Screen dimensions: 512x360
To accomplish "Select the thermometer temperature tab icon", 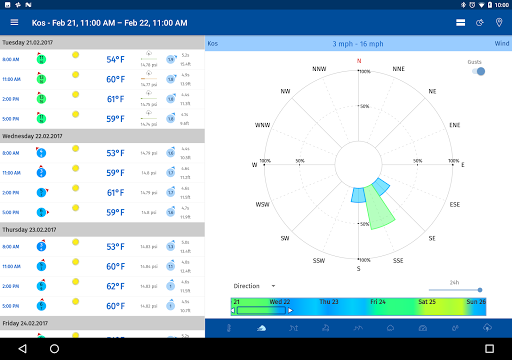I will pos(229,328).
